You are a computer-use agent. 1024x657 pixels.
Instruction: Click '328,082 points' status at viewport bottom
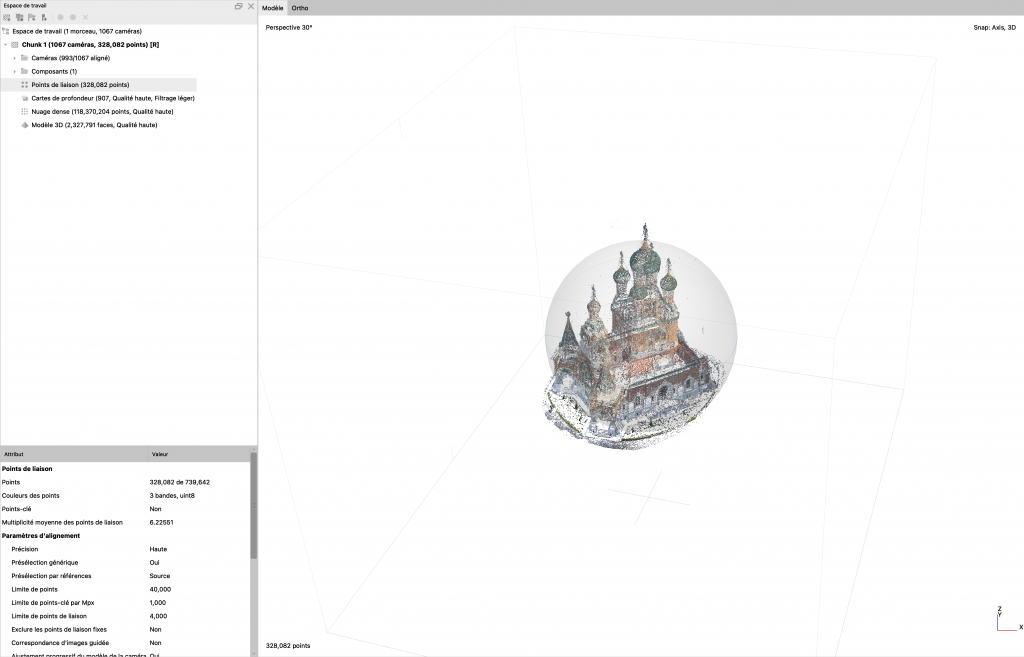[288, 646]
